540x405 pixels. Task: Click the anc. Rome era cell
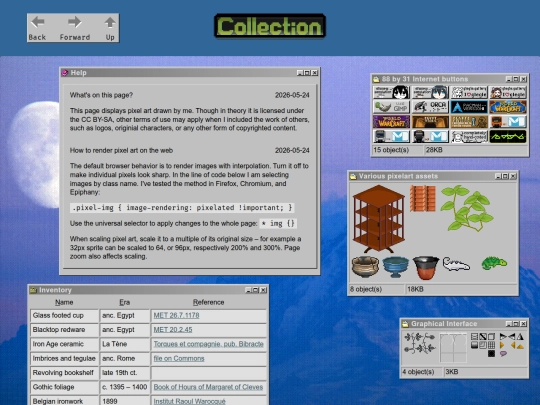[x=125, y=359]
